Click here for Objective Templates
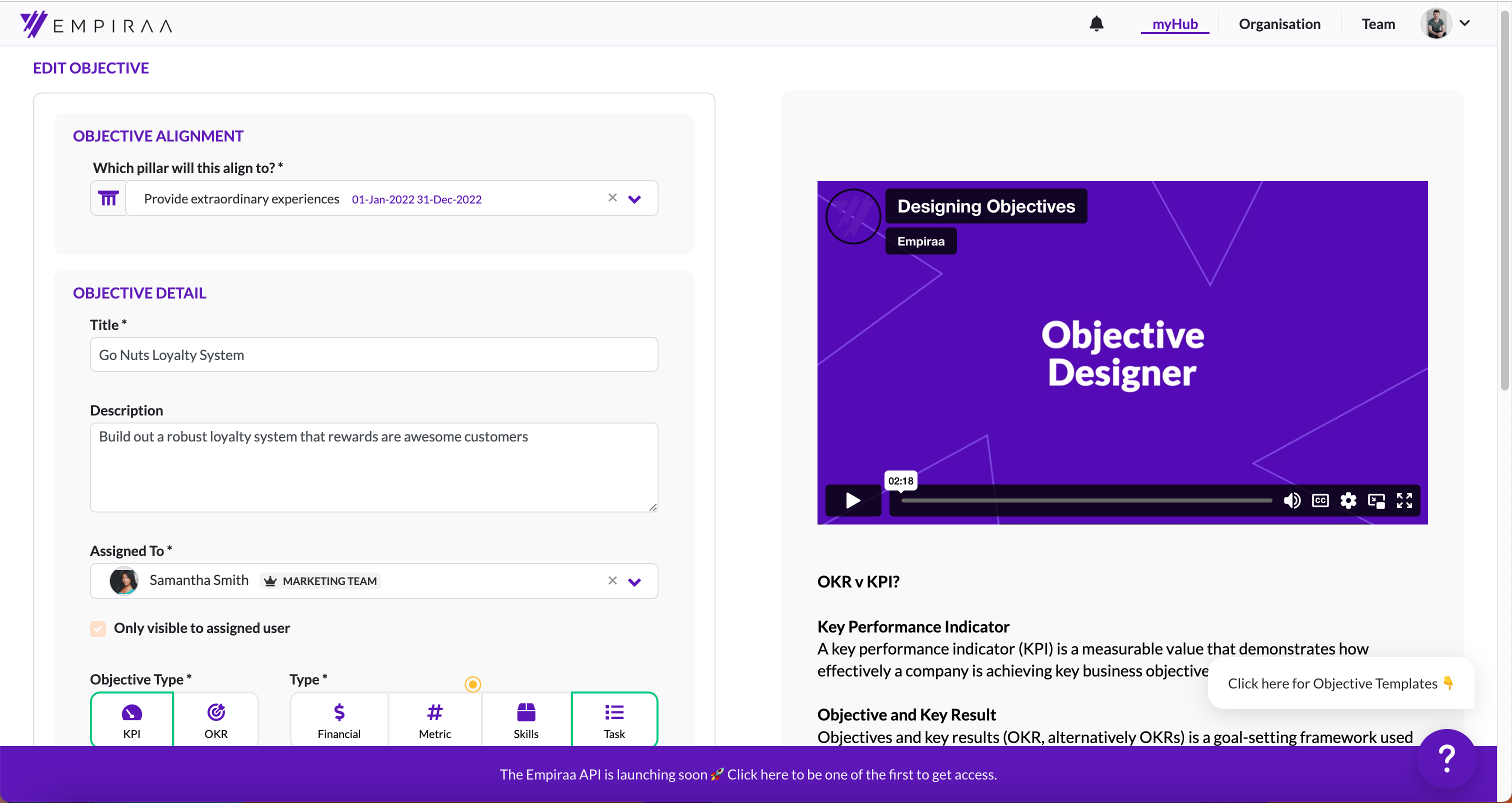Image resolution: width=1512 pixels, height=803 pixels. pyautogui.click(x=1340, y=683)
